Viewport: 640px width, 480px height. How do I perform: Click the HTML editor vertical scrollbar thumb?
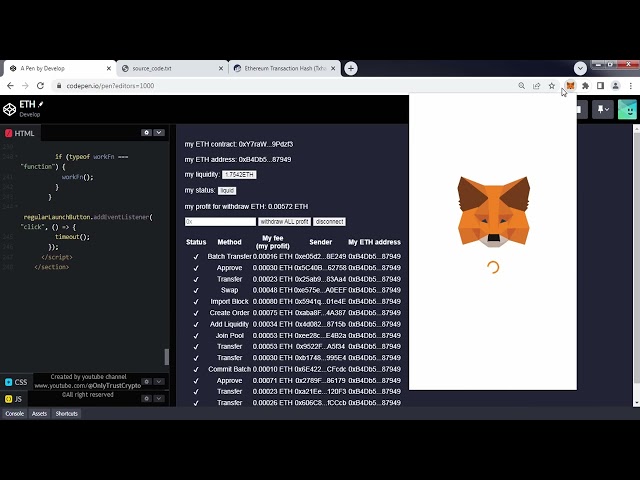pos(167,357)
